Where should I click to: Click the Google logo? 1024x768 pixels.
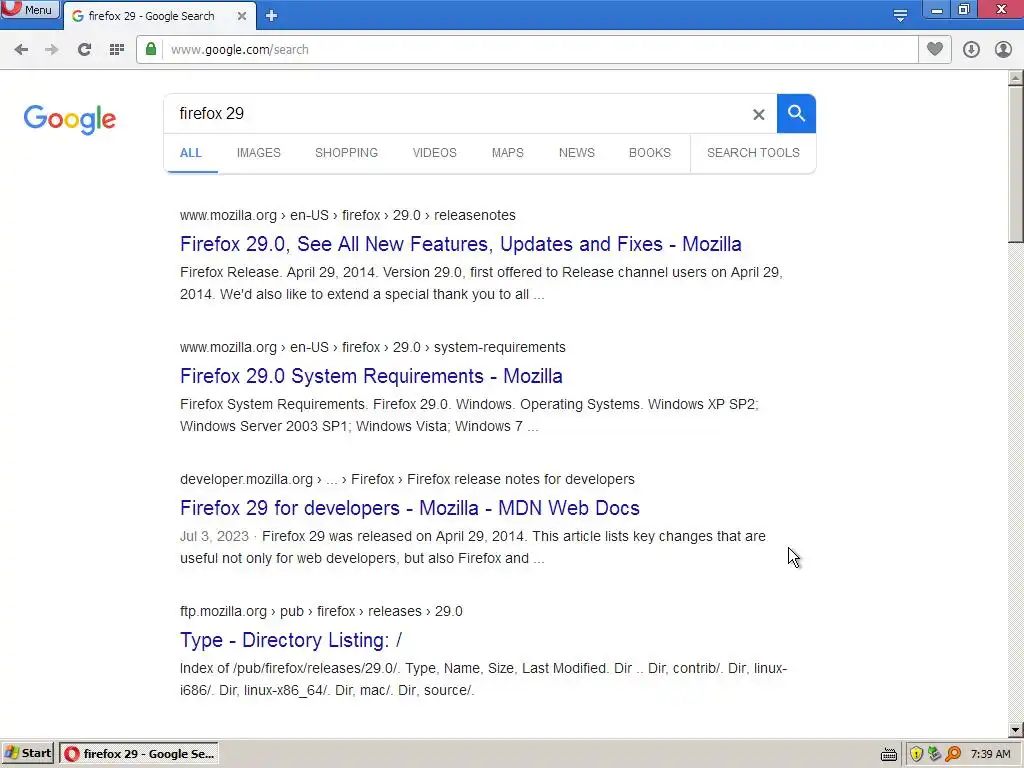tap(70, 119)
